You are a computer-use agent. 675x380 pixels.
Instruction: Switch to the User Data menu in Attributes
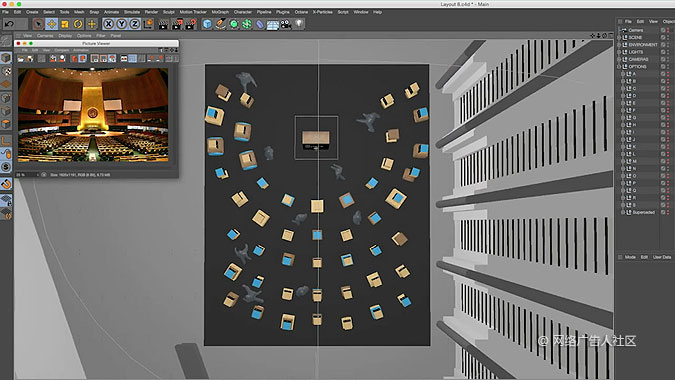coord(662,257)
